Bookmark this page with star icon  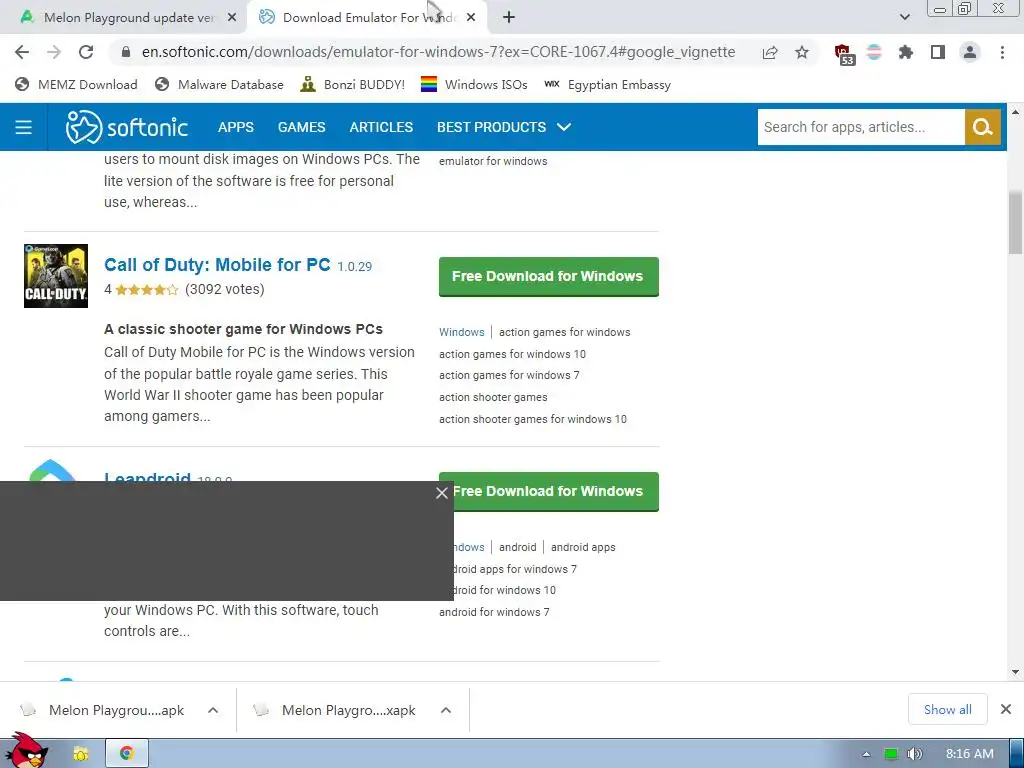(802, 52)
